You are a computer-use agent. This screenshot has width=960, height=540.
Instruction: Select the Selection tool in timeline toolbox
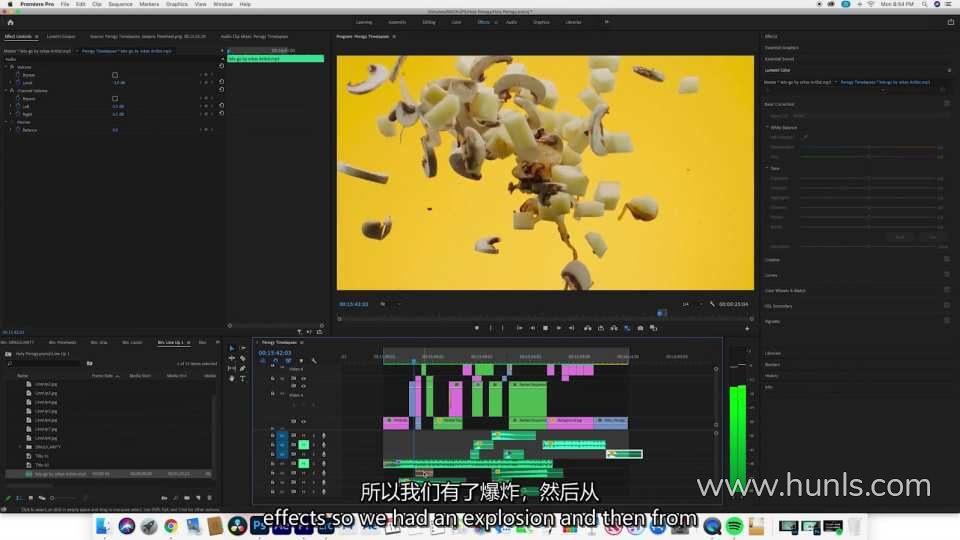click(x=232, y=348)
